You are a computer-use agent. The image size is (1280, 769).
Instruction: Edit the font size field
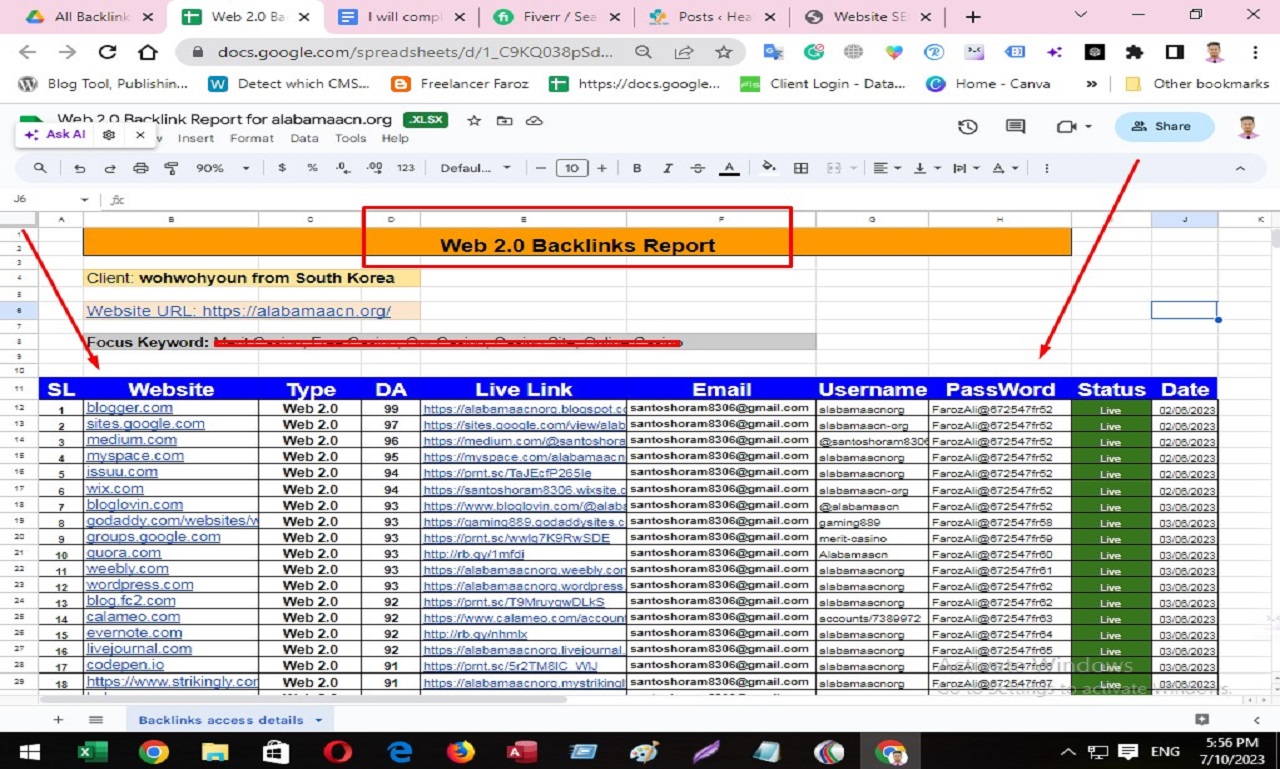pyautogui.click(x=571, y=168)
